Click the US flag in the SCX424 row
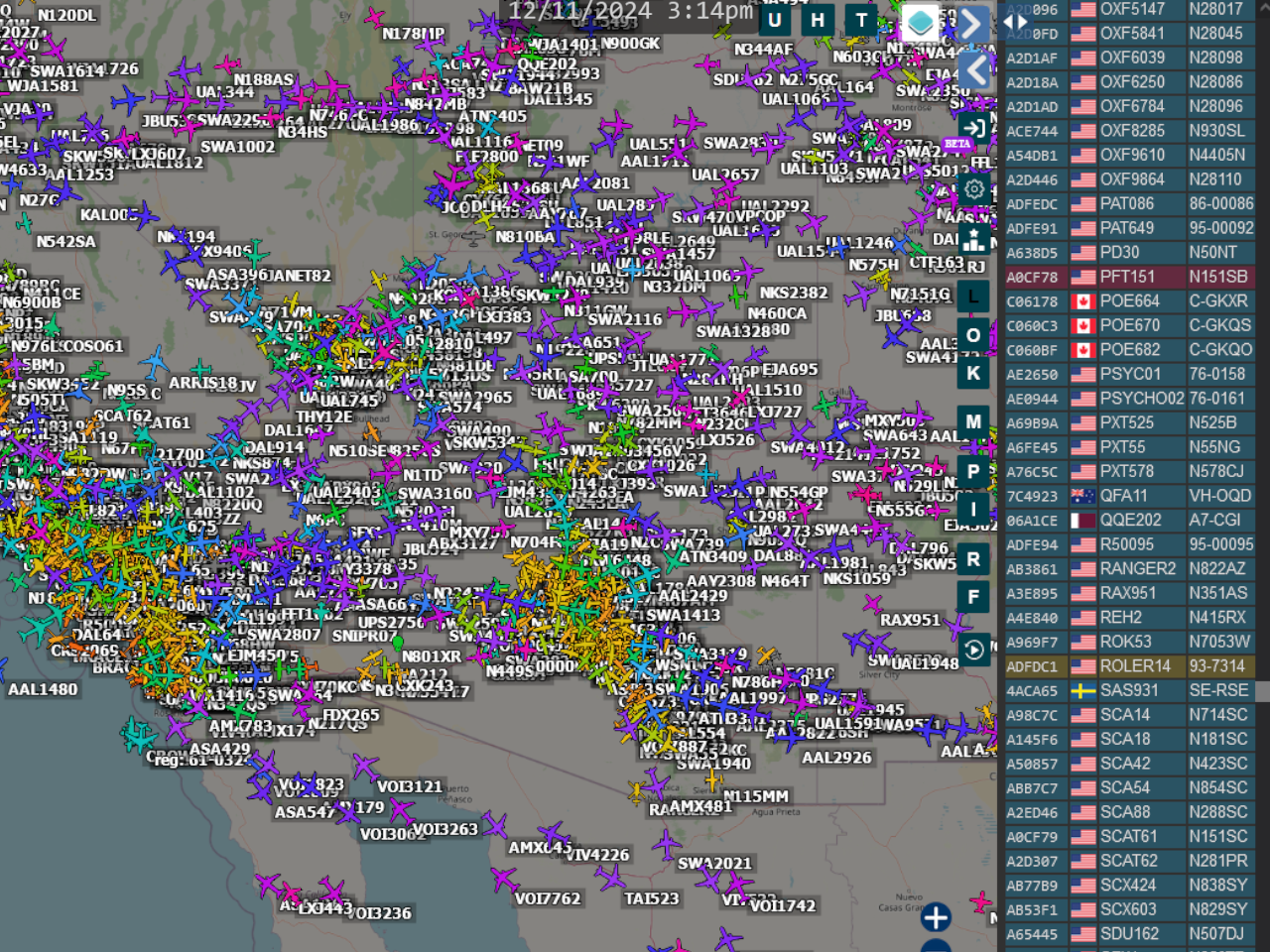 (1082, 886)
